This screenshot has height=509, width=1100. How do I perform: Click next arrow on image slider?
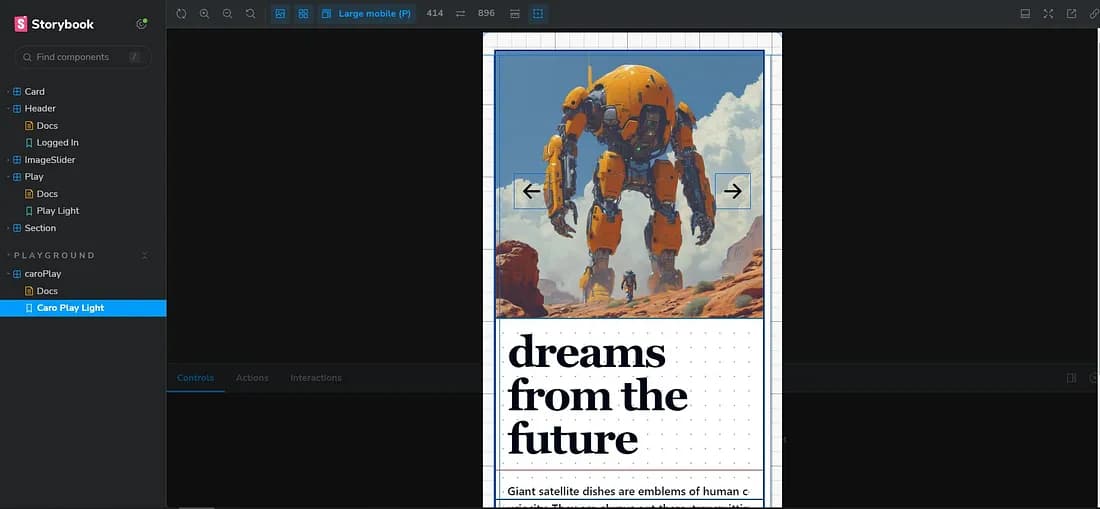coord(732,191)
